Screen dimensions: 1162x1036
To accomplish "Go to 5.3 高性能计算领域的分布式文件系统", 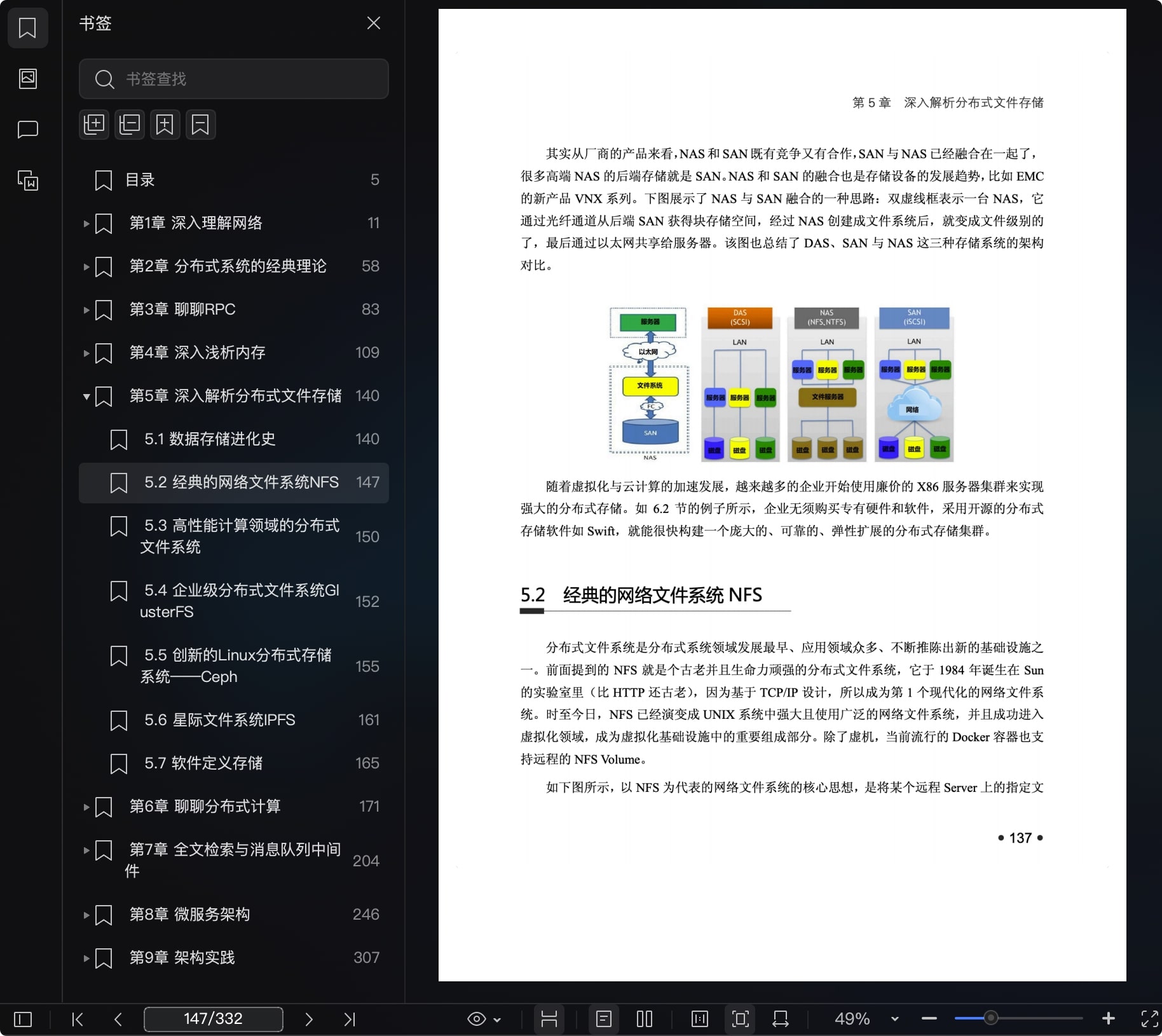I will click(x=234, y=536).
